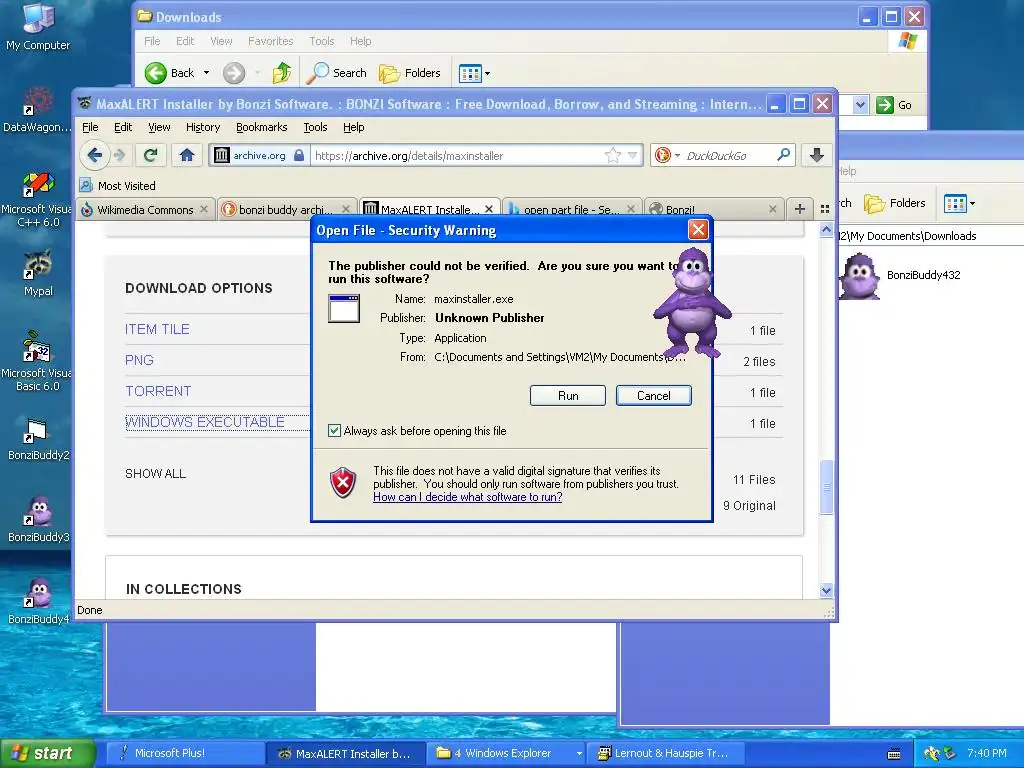The width and height of the screenshot is (1024, 768).
Task: Click Search in Downloads window toolbar
Action: tap(338, 72)
